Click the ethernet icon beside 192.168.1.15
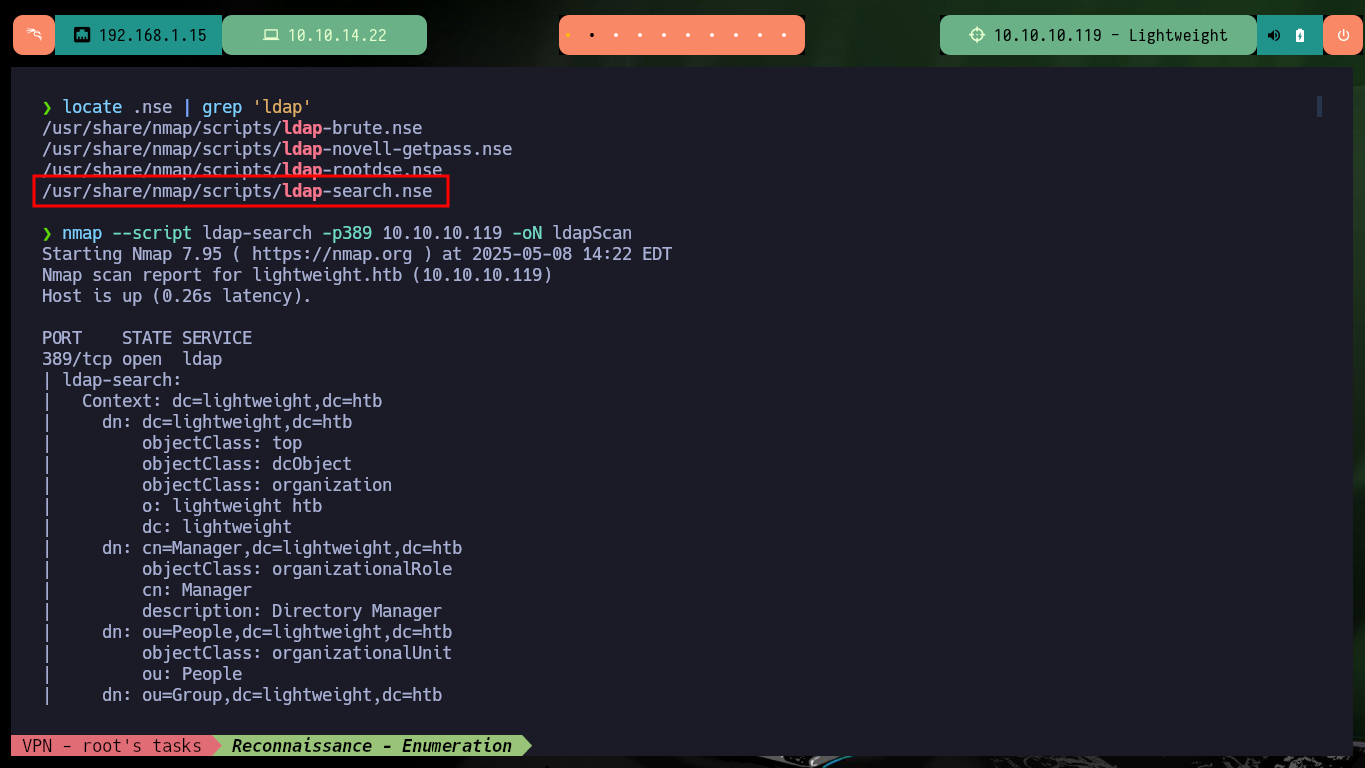This screenshot has height=768, width=1365. (82, 35)
